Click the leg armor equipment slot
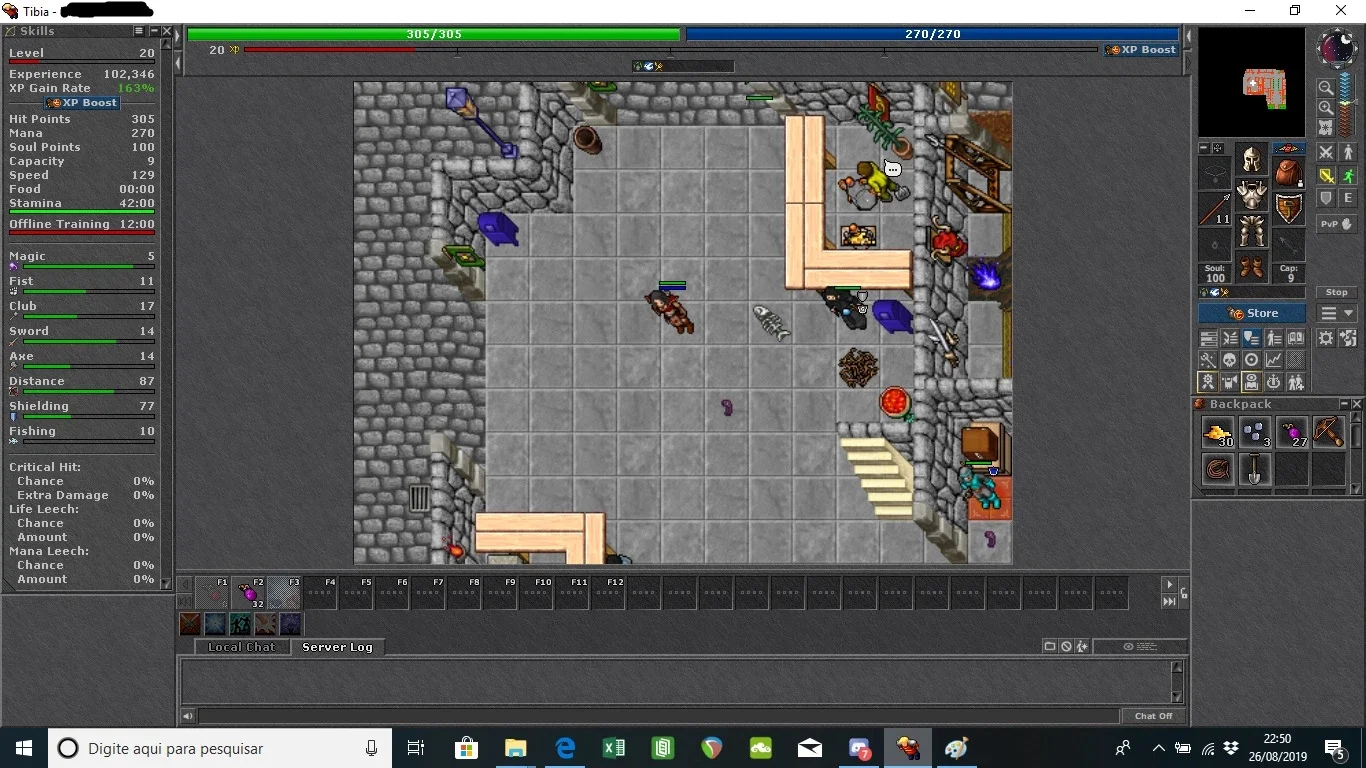Image resolution: width=1366 pixels, height=768 pixels. [x=1252, y=231]
